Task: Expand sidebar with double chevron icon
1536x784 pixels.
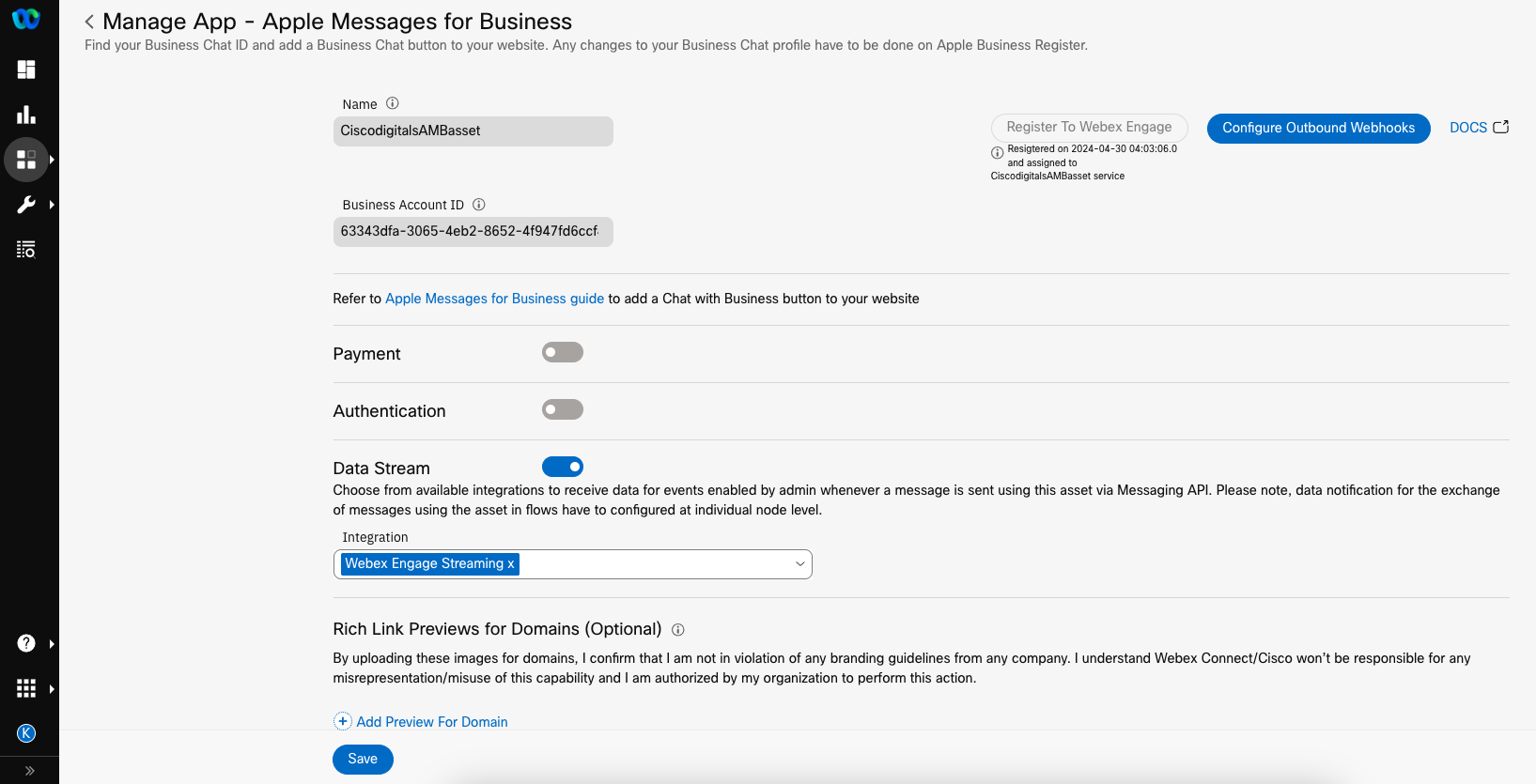Action: 29,771
